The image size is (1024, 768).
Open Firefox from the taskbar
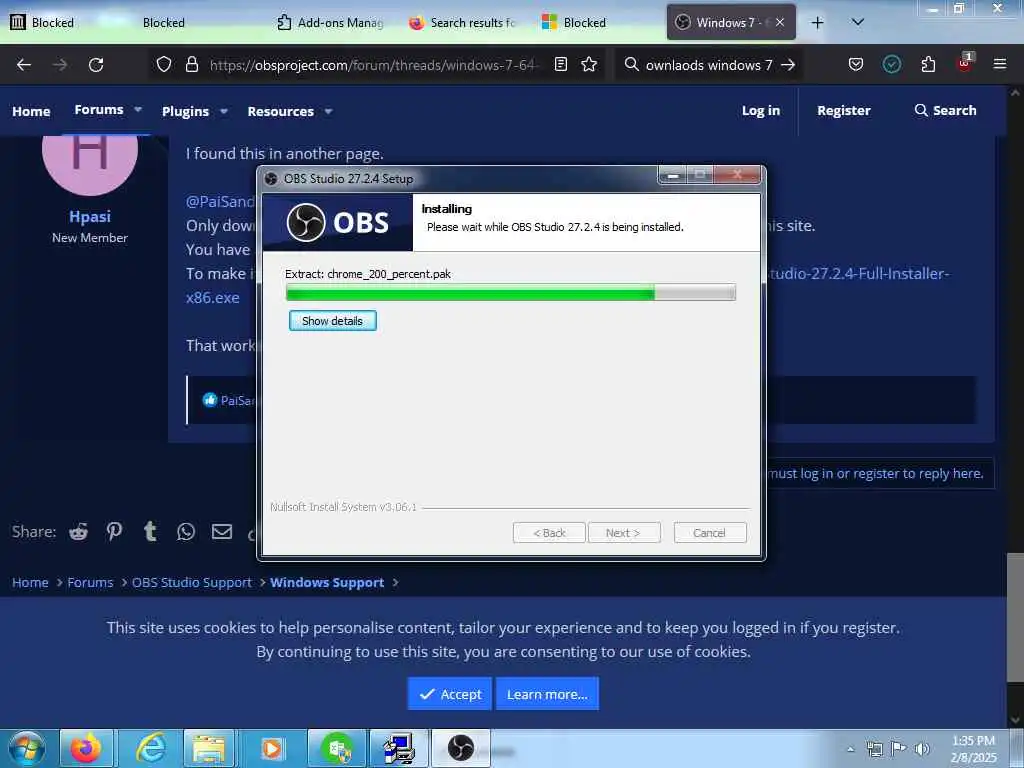pyautogui.click(x=86, y=748)
